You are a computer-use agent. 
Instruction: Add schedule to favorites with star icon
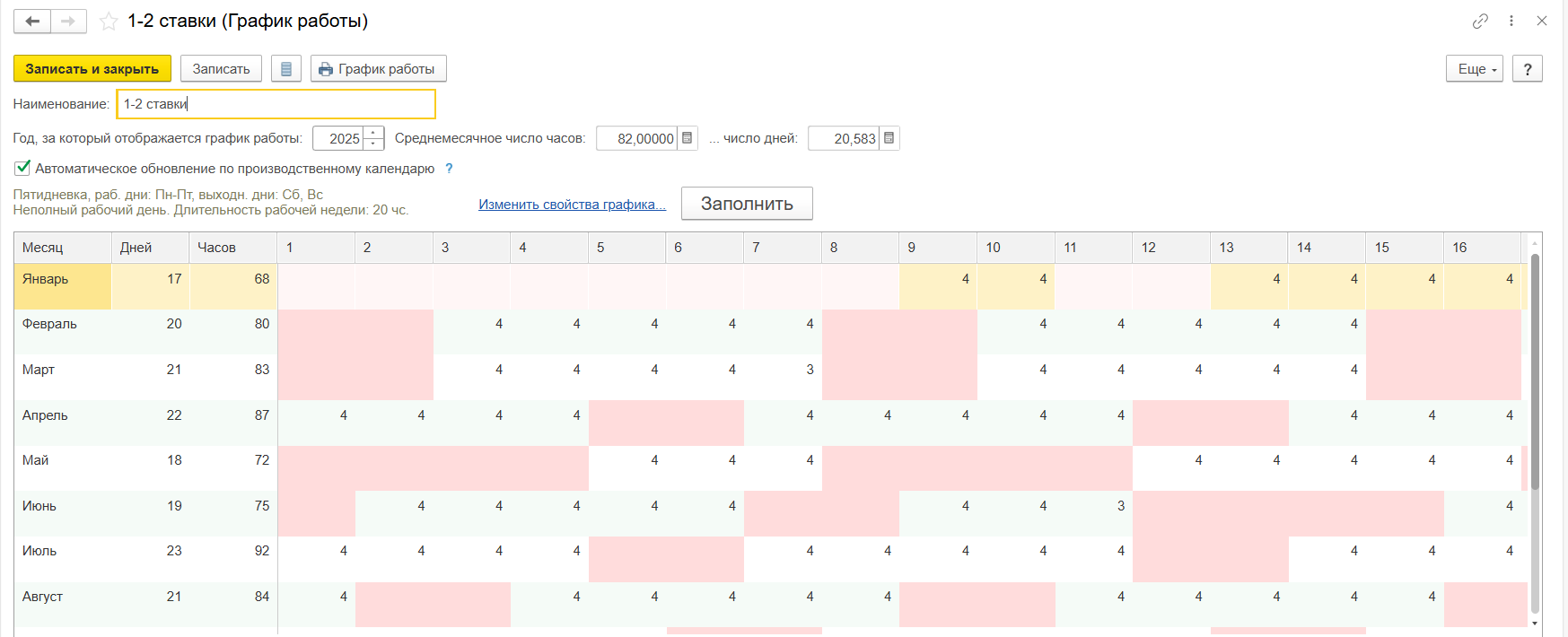tap(109, 22)
